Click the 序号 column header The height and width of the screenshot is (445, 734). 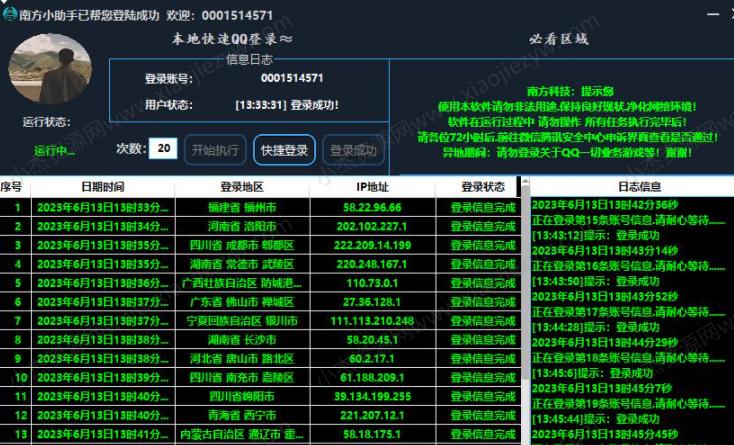tap(15, 187)
